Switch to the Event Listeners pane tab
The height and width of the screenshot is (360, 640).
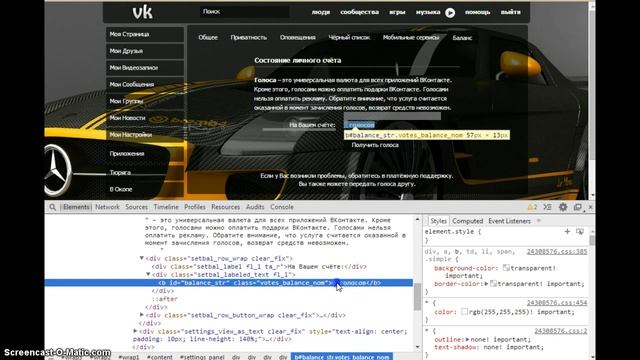(x=509, y=221)
